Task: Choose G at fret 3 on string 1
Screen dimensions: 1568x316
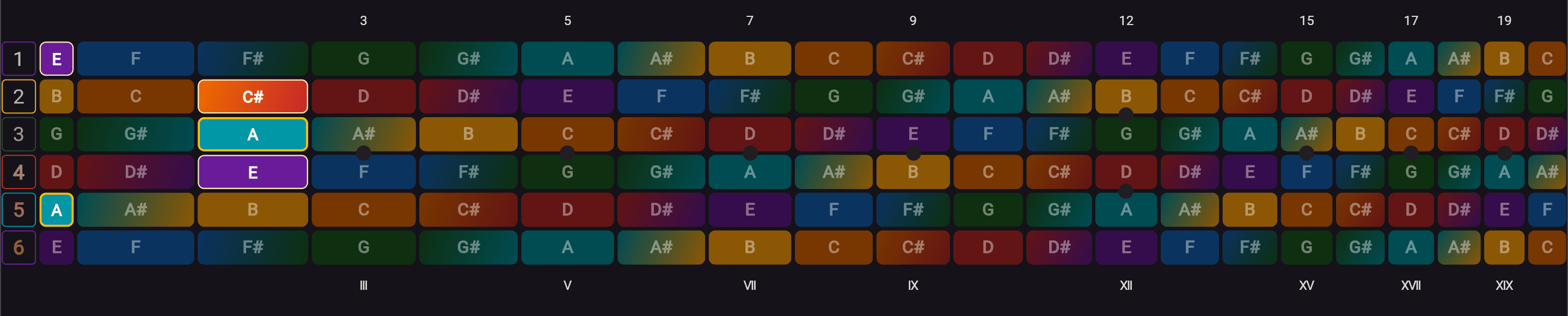Action: coord(363,59)
